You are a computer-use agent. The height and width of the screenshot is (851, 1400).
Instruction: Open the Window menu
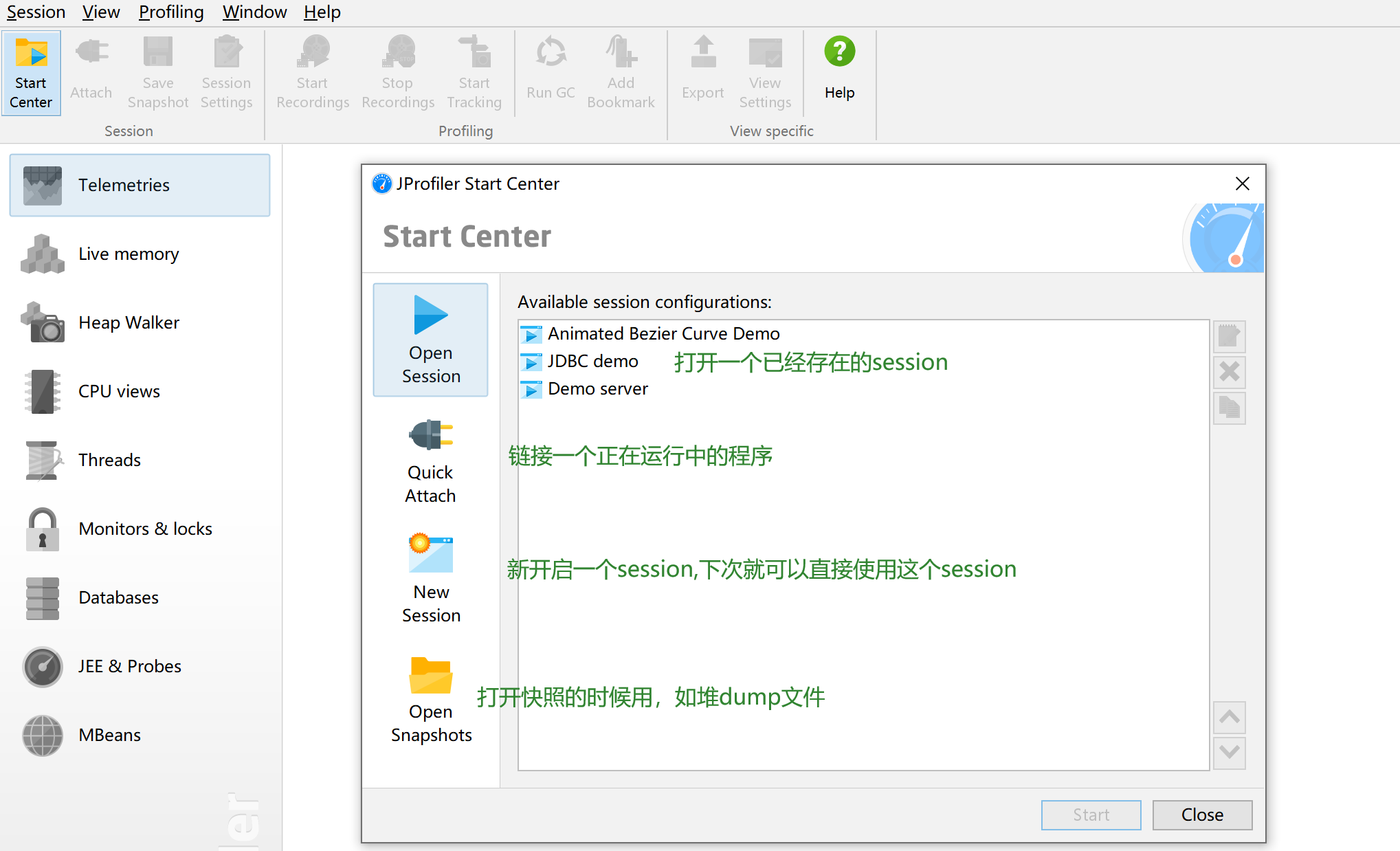pos(254,12)
